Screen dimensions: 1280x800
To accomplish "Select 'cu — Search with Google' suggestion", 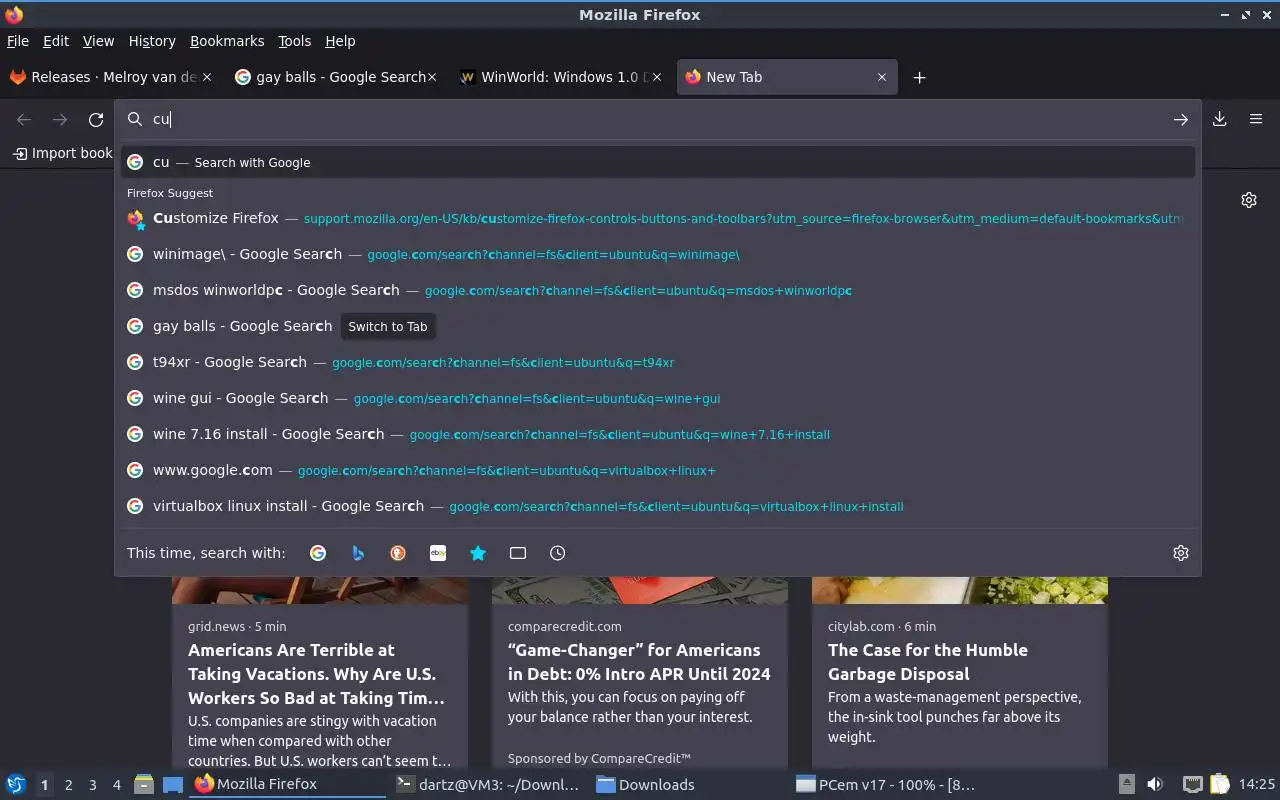I will pyautogui.click(x=658, y=162).
